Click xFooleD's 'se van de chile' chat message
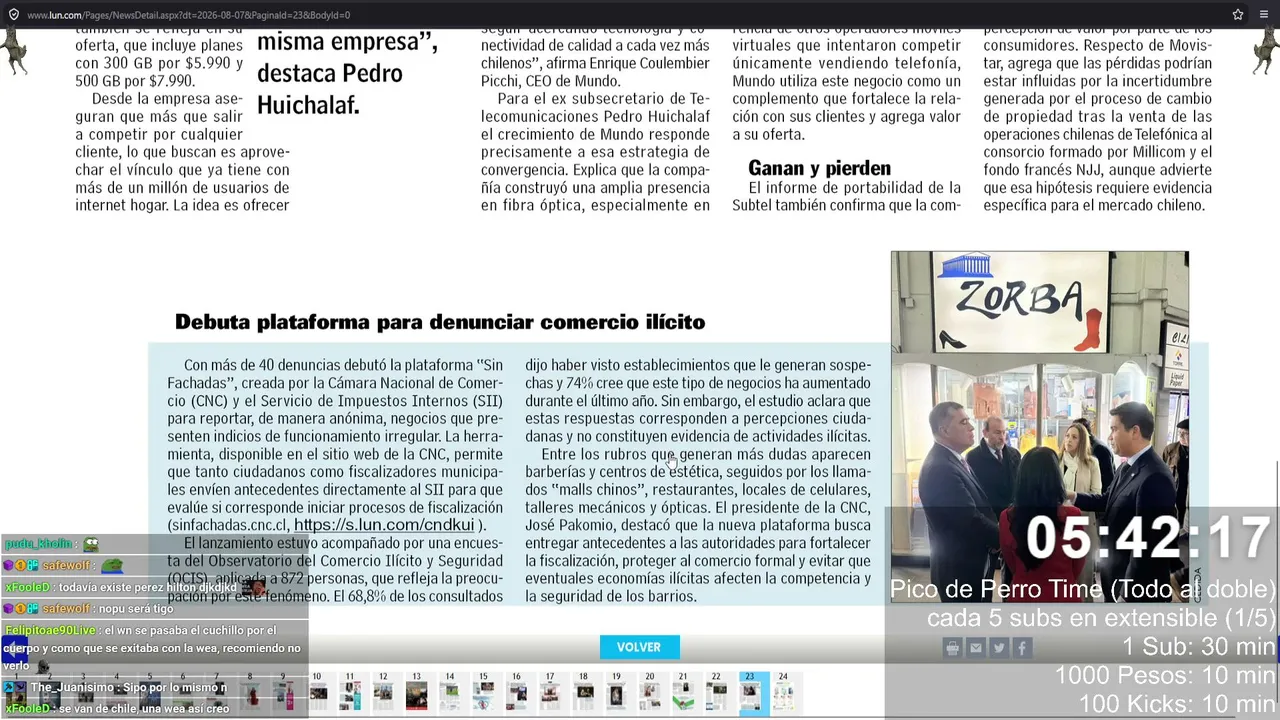 click(x=144, y=709)
